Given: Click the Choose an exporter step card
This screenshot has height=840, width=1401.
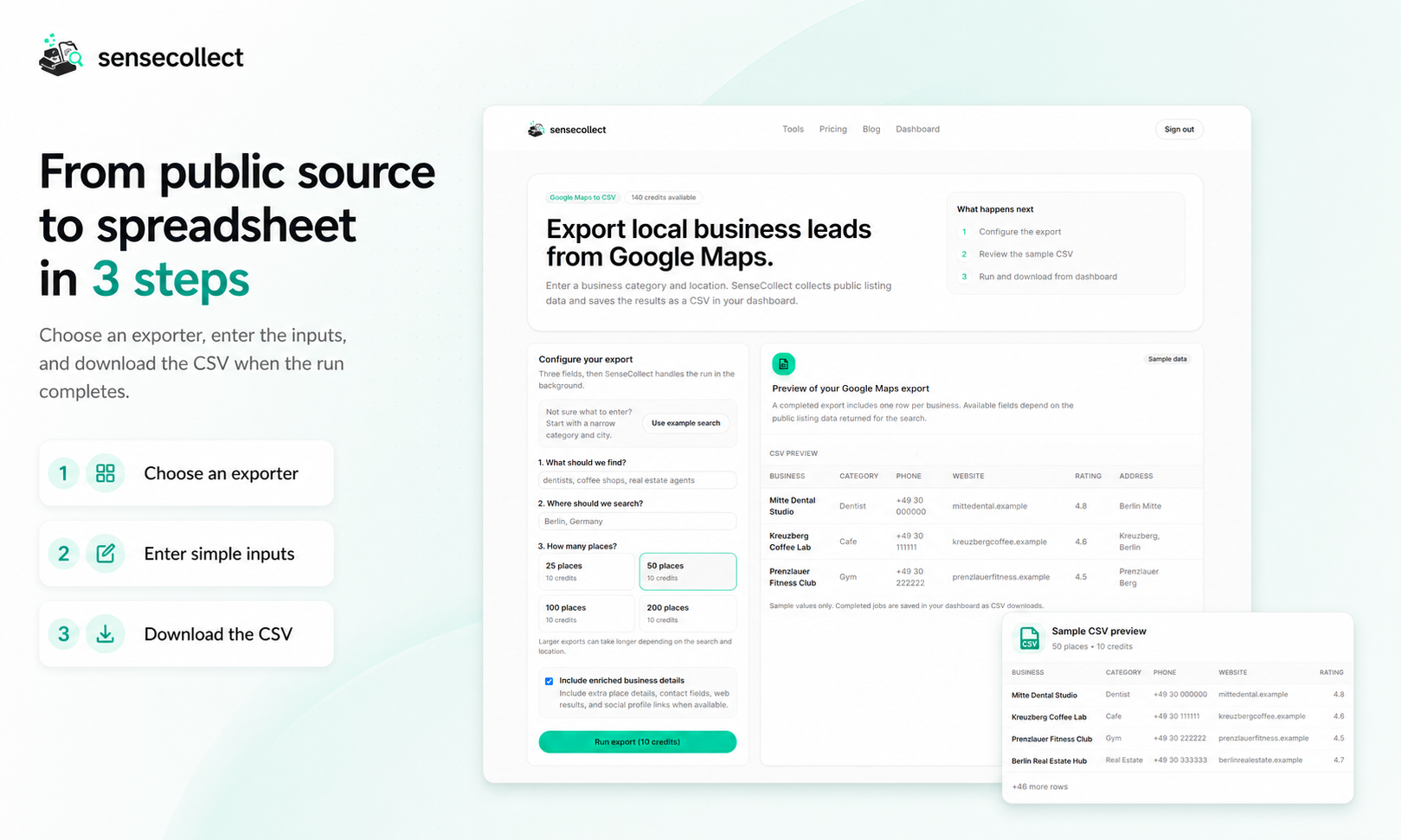Looking at the screenshot, I should [x=186, y=473].
